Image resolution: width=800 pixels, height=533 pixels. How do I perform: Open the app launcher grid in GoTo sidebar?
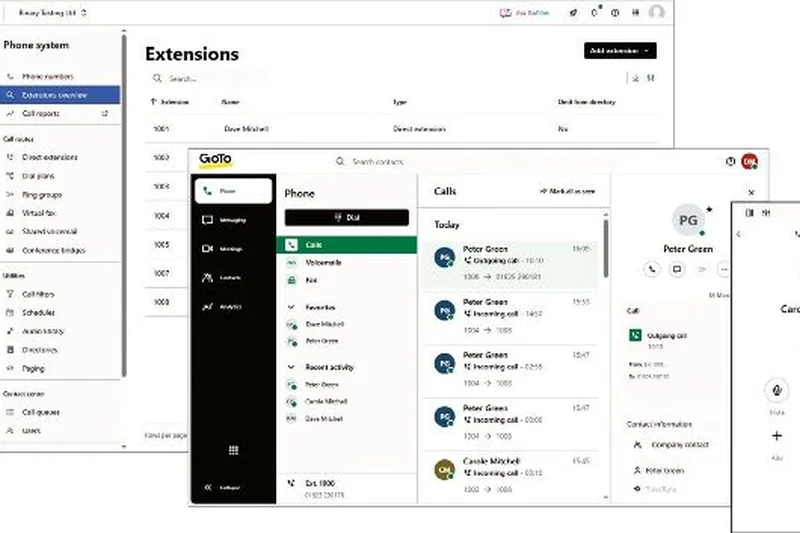click(x=234, y=450)
